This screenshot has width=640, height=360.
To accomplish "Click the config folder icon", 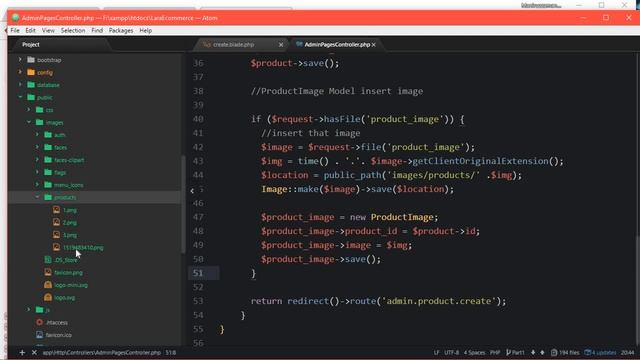I will tap(31, 72).
